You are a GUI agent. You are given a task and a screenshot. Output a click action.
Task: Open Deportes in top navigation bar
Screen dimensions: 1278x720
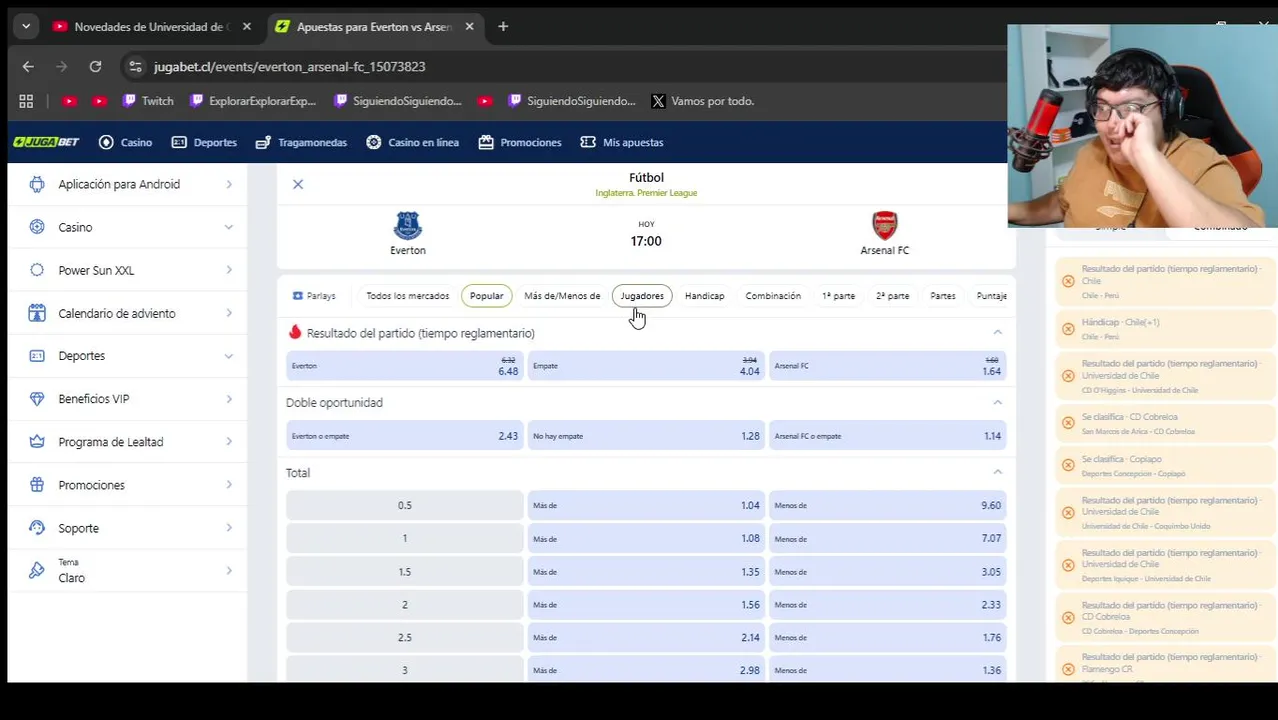coord(204,142)
